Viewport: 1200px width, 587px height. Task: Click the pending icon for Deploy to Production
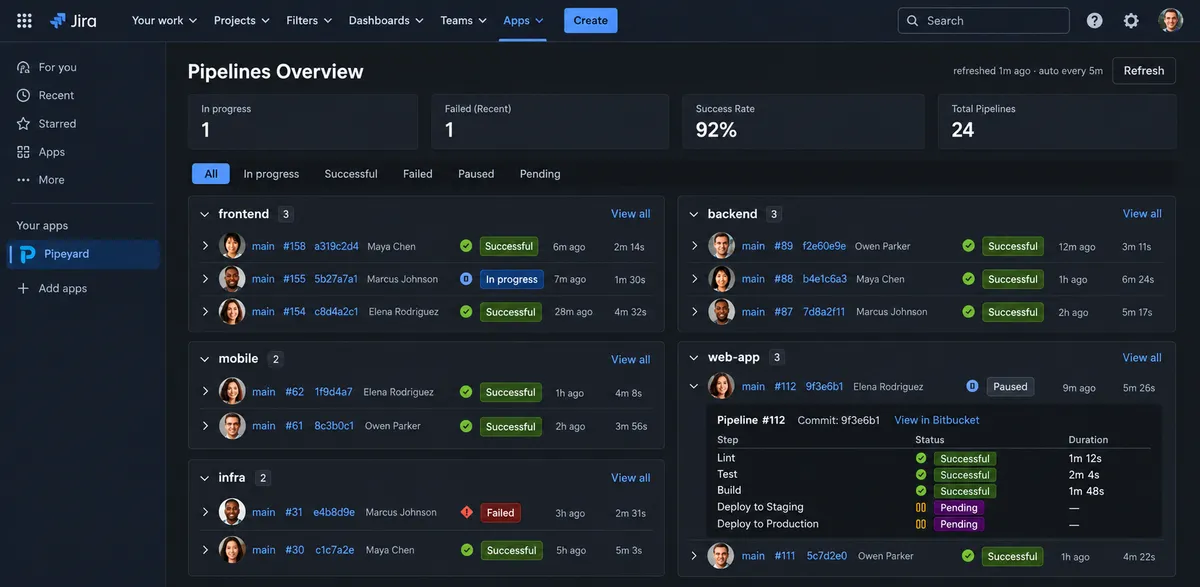point(921,524)
